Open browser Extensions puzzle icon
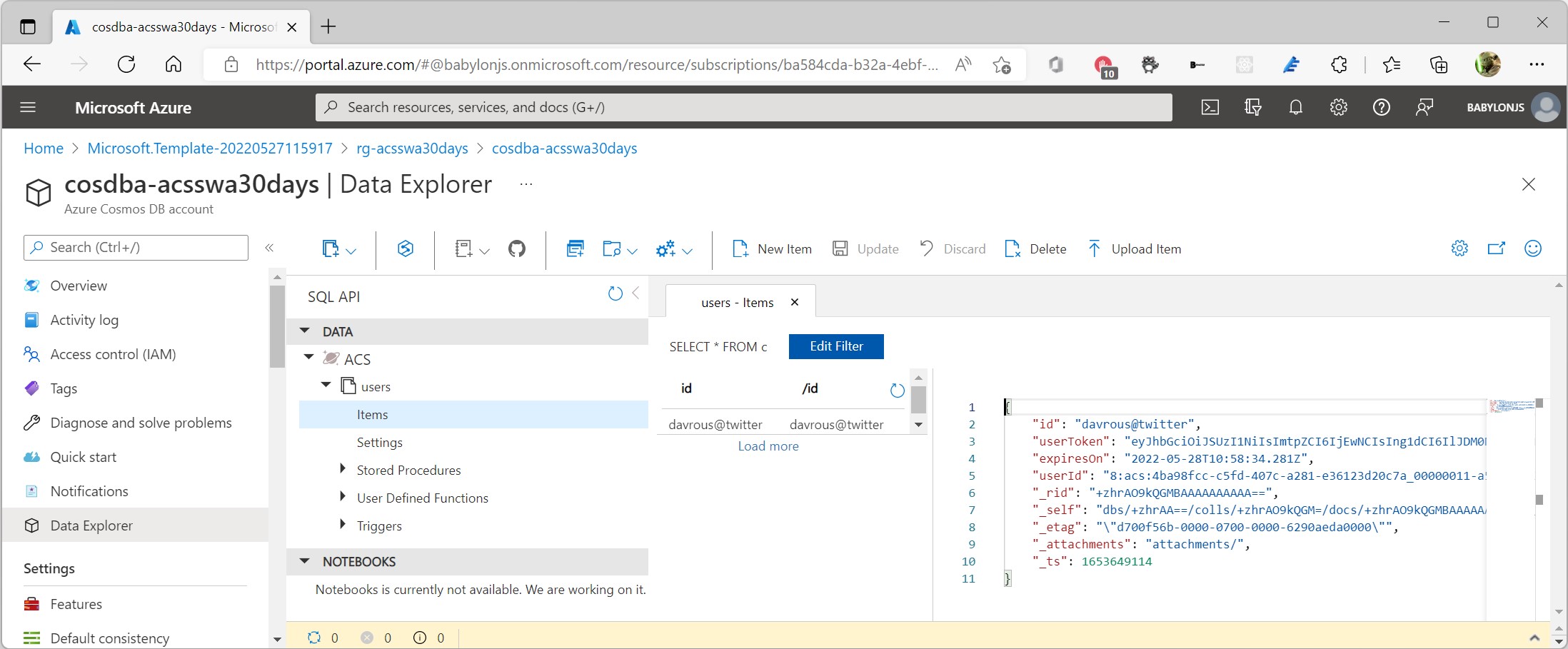 pos(1339,65)
